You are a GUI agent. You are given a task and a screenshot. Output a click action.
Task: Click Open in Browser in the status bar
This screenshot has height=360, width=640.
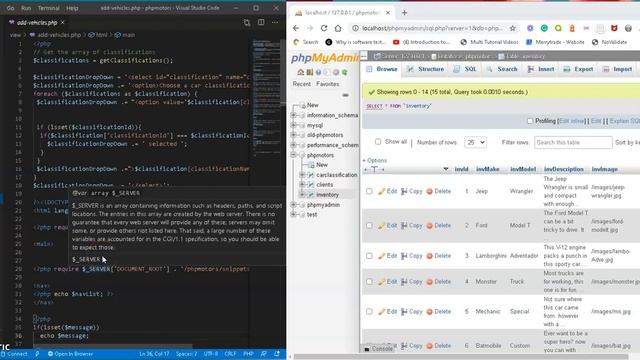[x=70, y=354]
